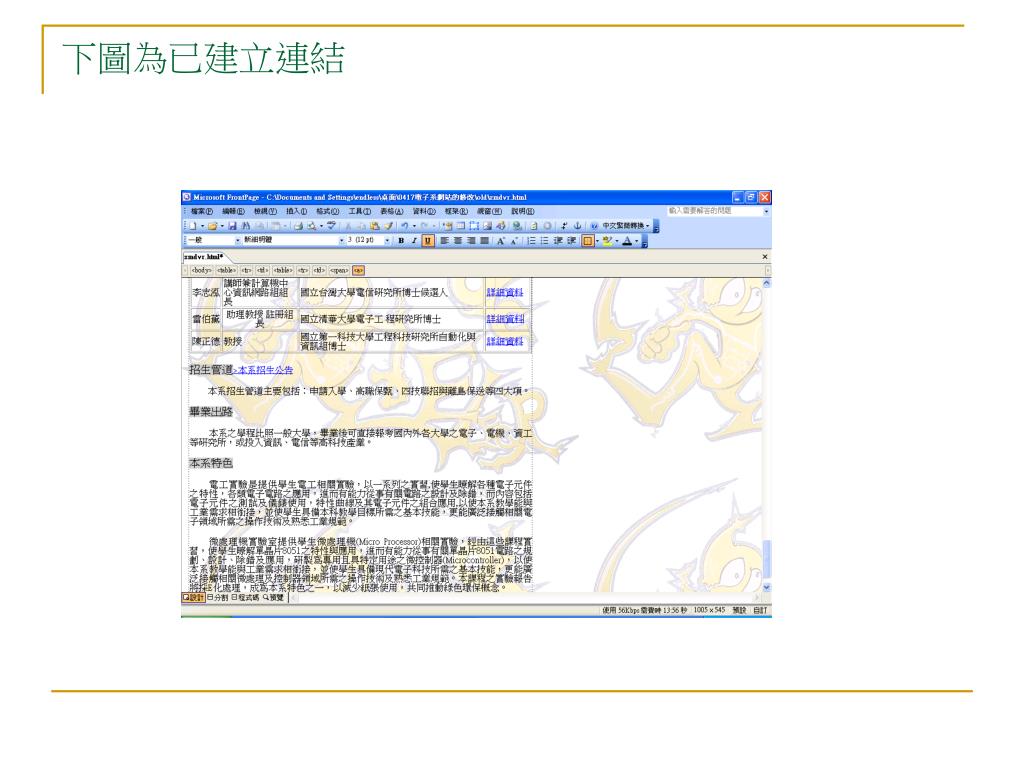
Task: Open the Borders dropdown arrow
Action: [598, 240]
